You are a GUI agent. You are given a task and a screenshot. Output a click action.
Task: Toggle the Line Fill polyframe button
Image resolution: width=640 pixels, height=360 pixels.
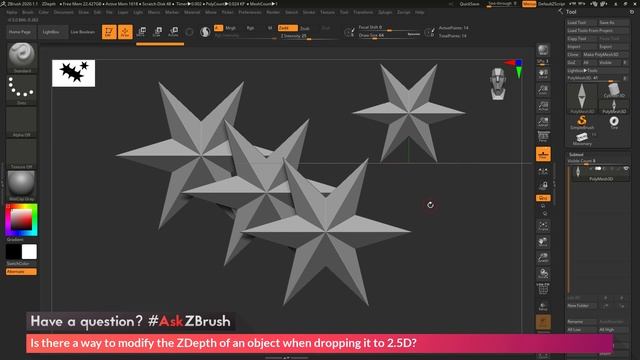click(x=543, y=289)
